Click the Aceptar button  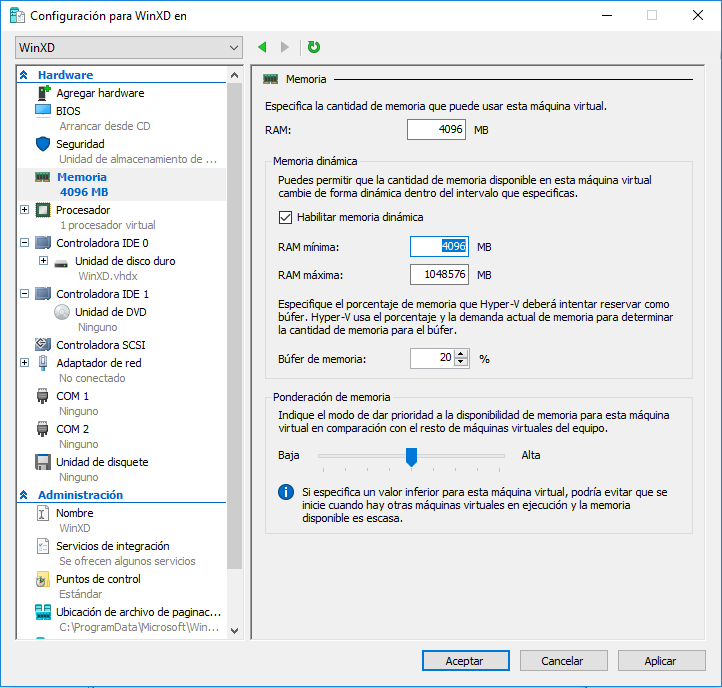pos(466,661)
